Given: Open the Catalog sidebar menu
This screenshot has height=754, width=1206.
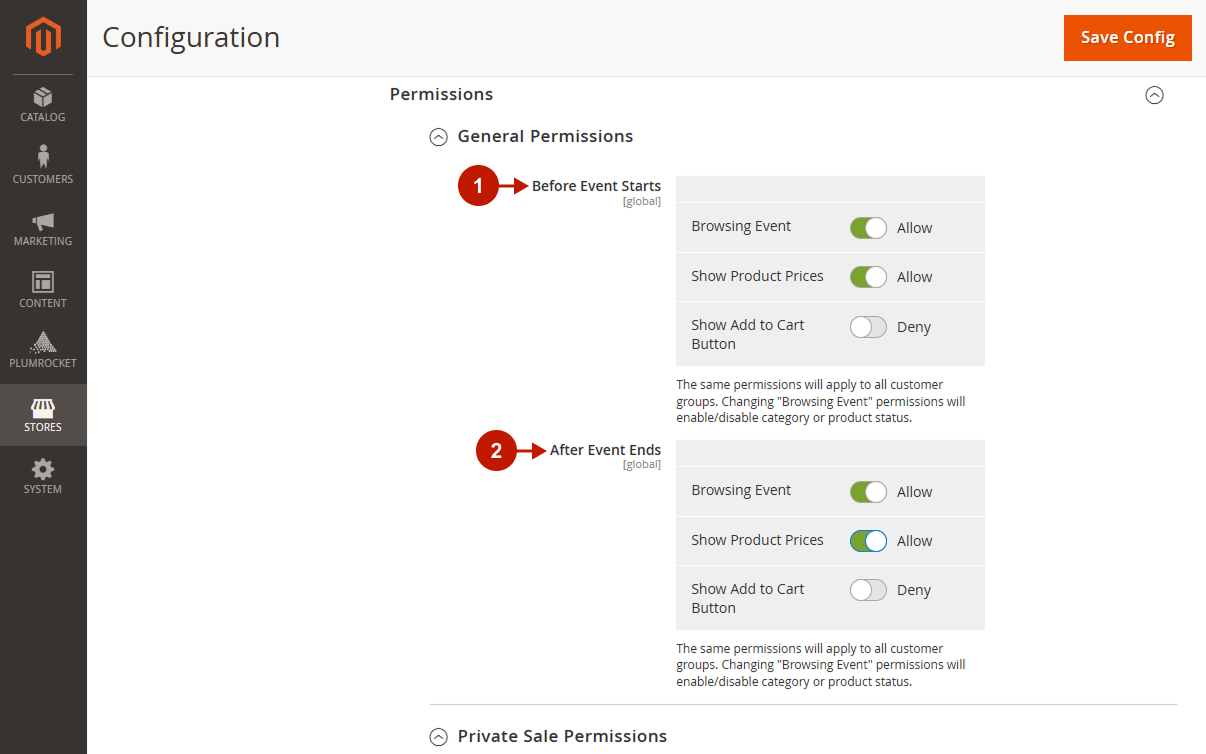Looking at the screenshot, I should pos(43,105).
